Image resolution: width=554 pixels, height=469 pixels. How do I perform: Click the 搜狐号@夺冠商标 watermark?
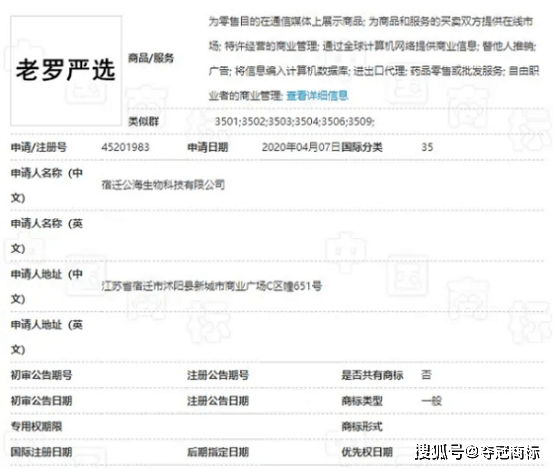(x=478, y=452)
